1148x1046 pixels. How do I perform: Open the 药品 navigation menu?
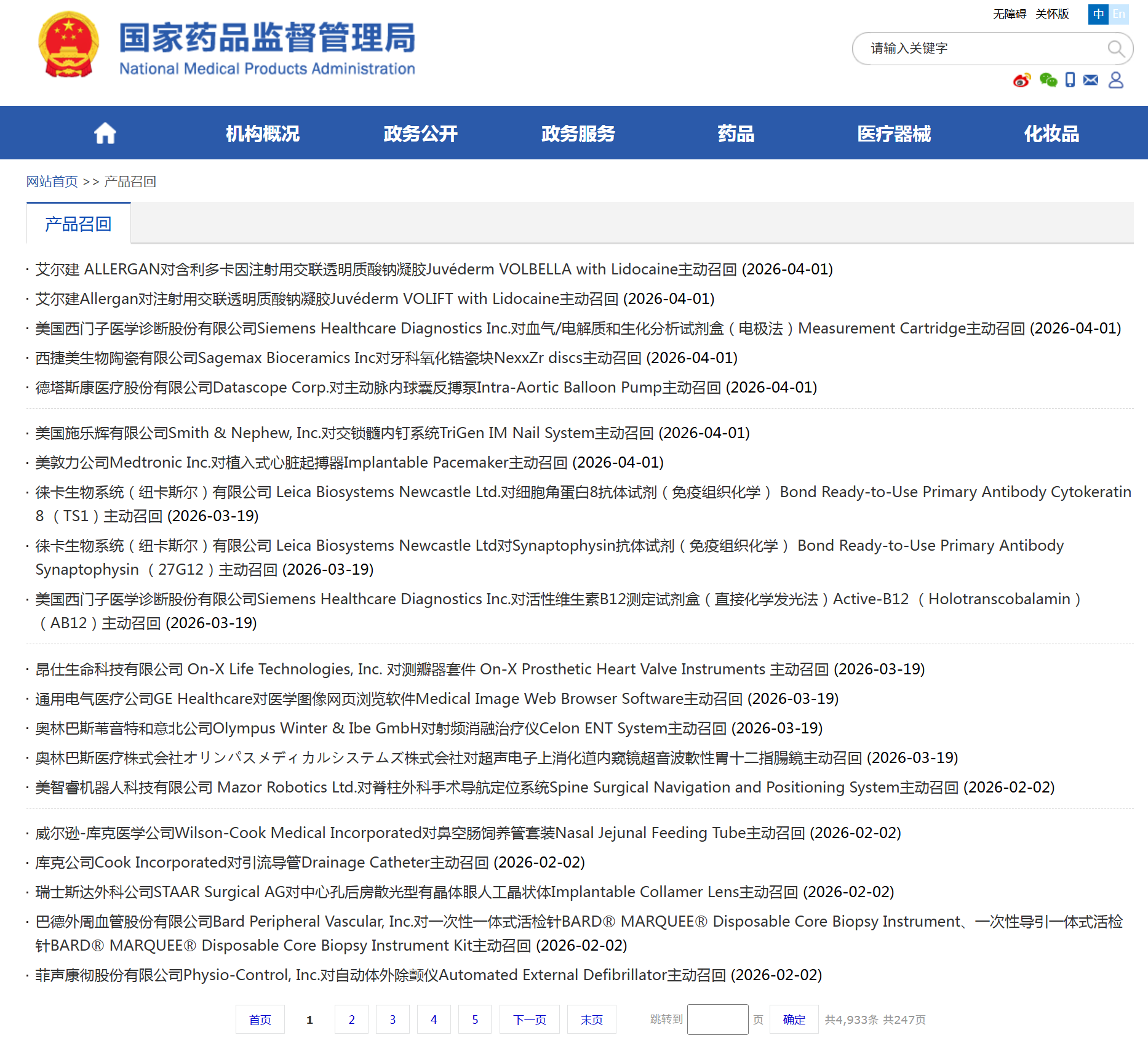click(x=736, y=134)
